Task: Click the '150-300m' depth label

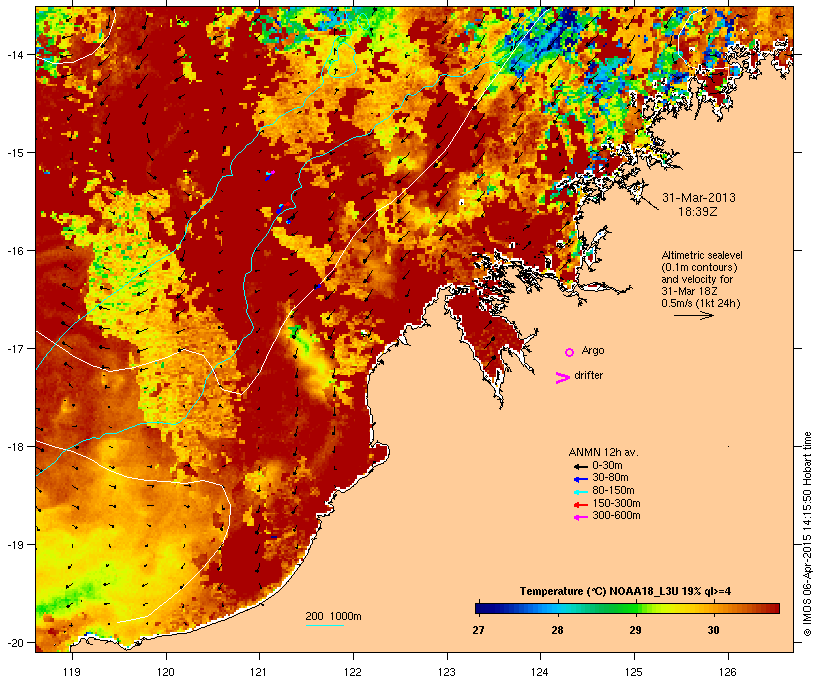Action: tap(617, 503)
